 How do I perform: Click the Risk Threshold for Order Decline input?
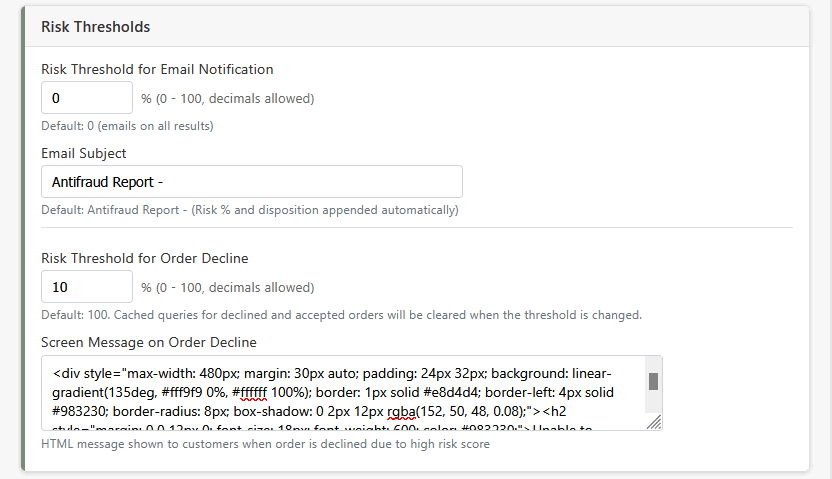87,287
